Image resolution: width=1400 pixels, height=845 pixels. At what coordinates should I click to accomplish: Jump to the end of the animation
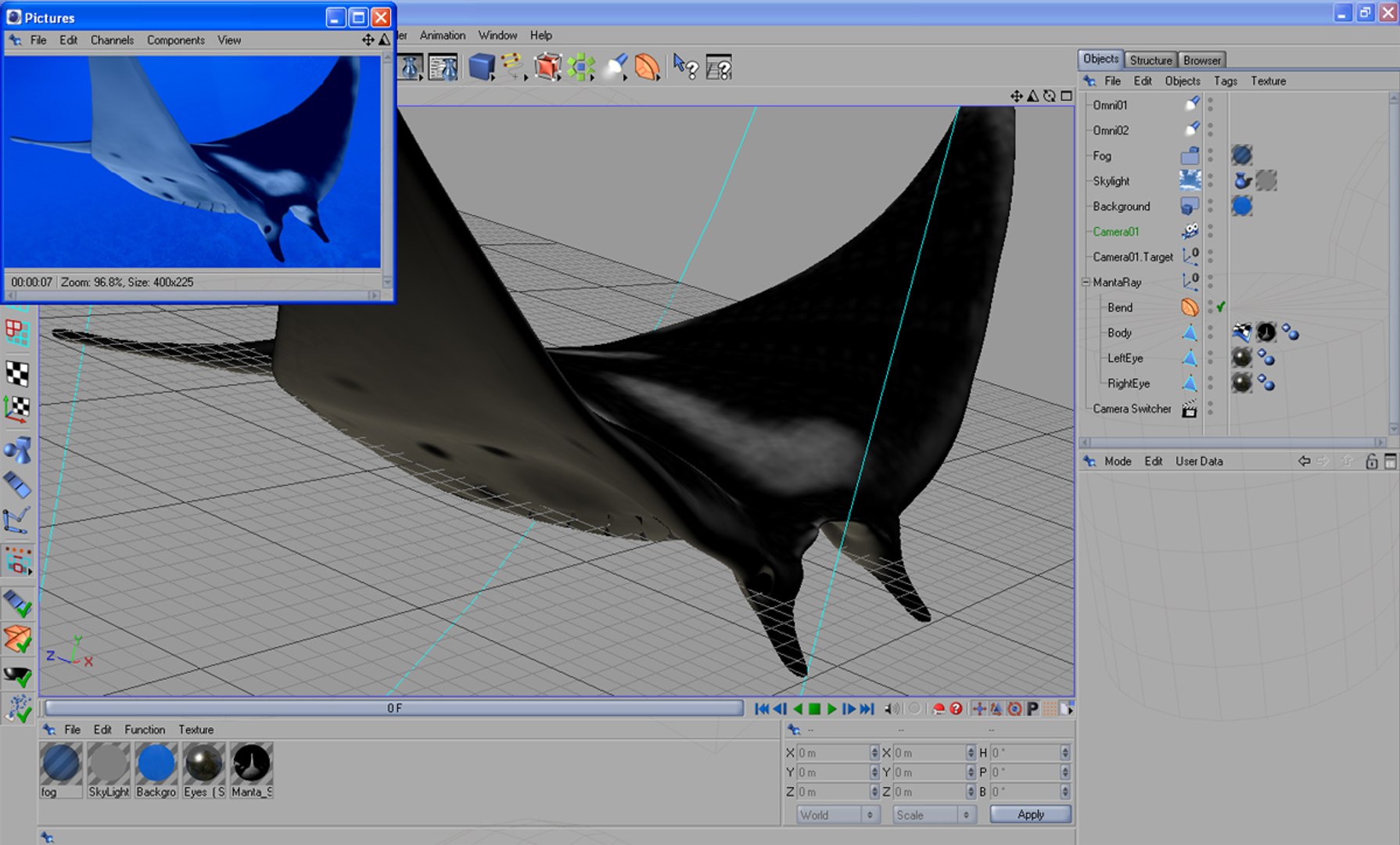pos(867,709)
